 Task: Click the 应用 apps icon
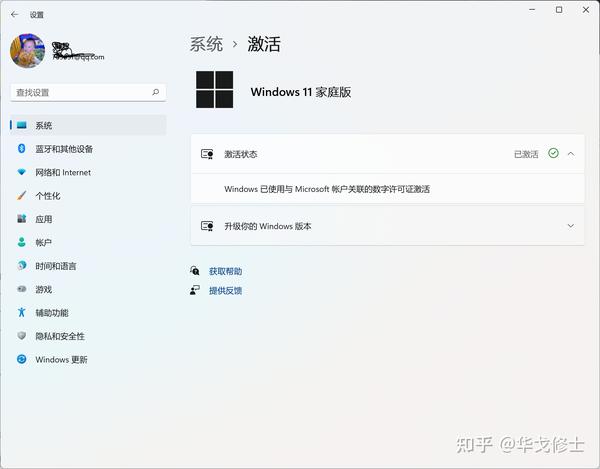(22, 219)
